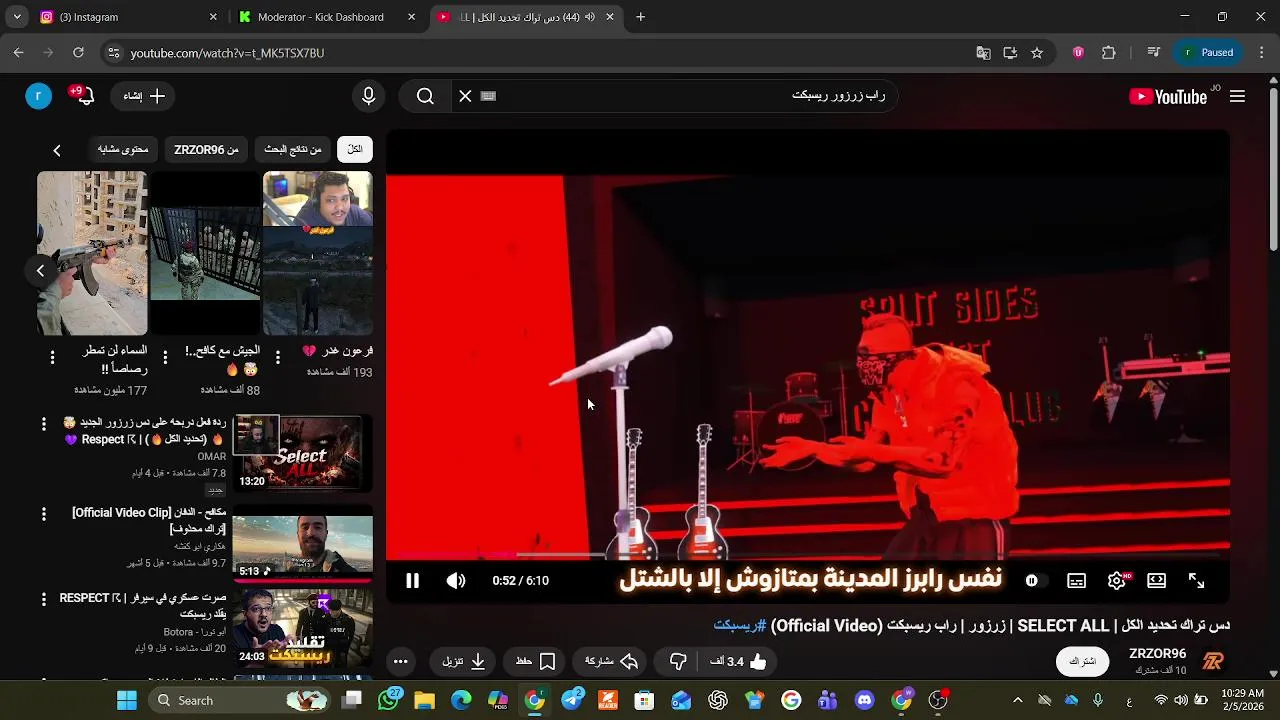This screenshot has width=1280, height=720.
Task: Open options for the صرت عسكري video
Action: point(43,599)
